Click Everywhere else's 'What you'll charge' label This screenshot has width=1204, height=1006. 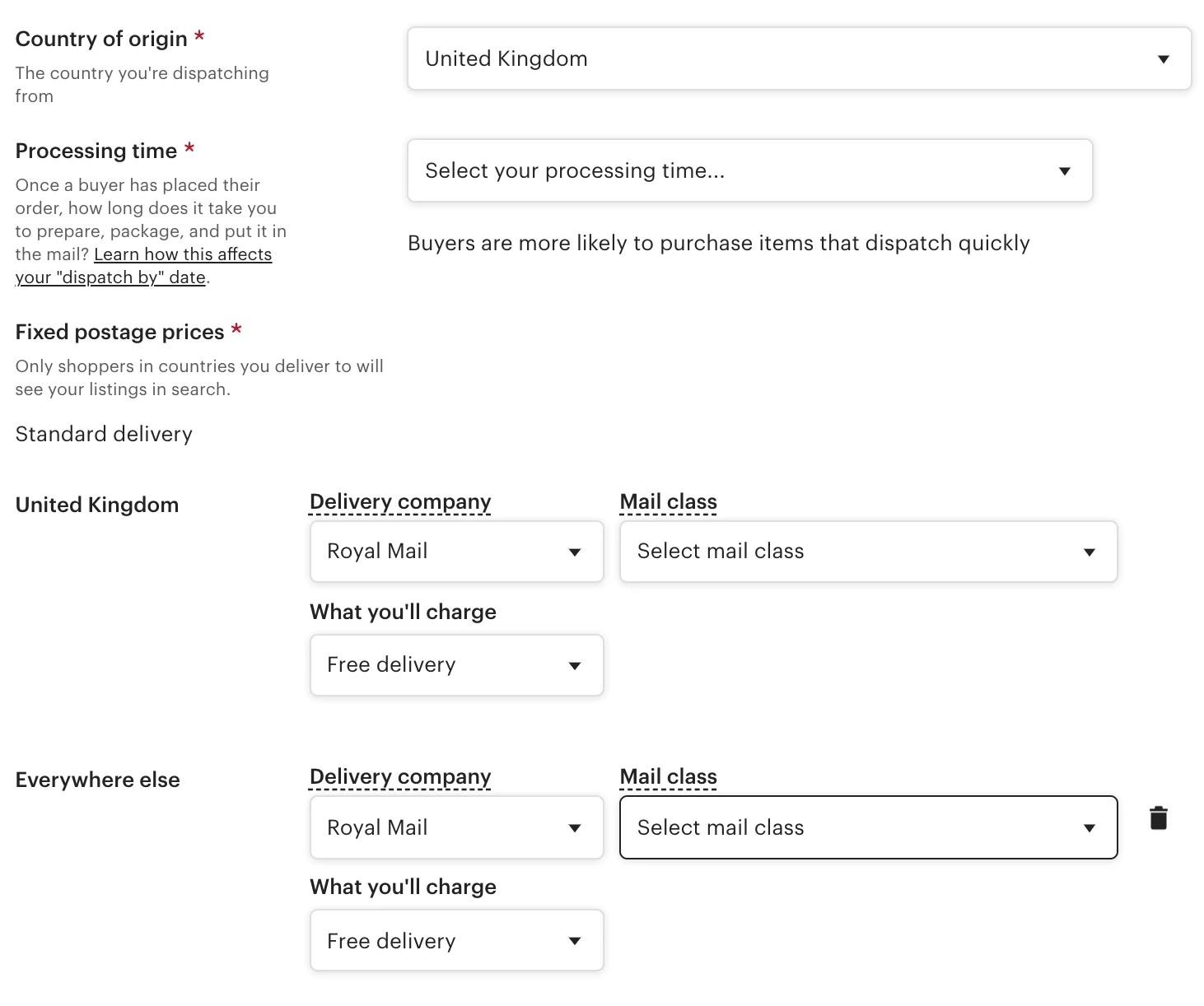click(x=403, y=887)
